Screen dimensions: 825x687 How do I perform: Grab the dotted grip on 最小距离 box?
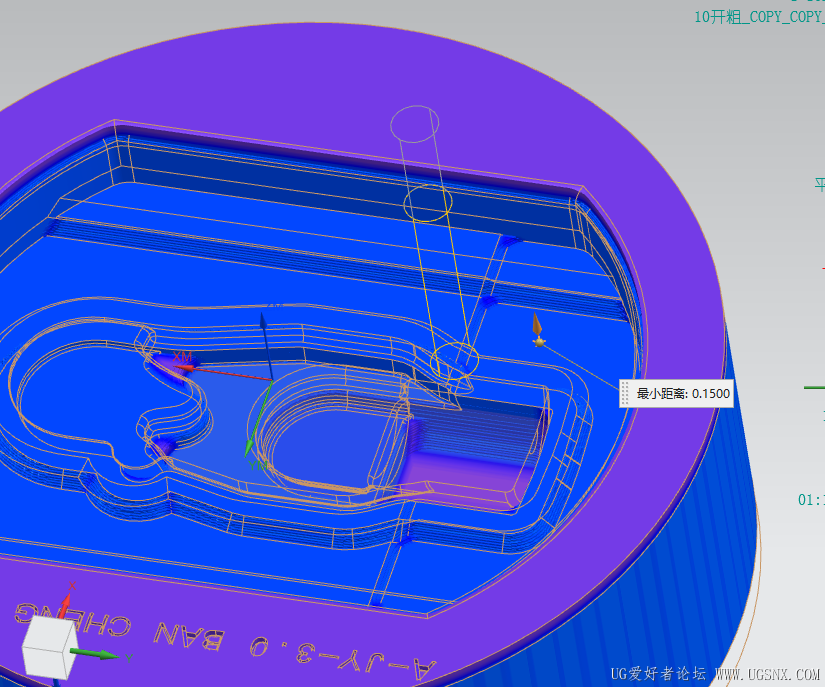pos(625,393)
